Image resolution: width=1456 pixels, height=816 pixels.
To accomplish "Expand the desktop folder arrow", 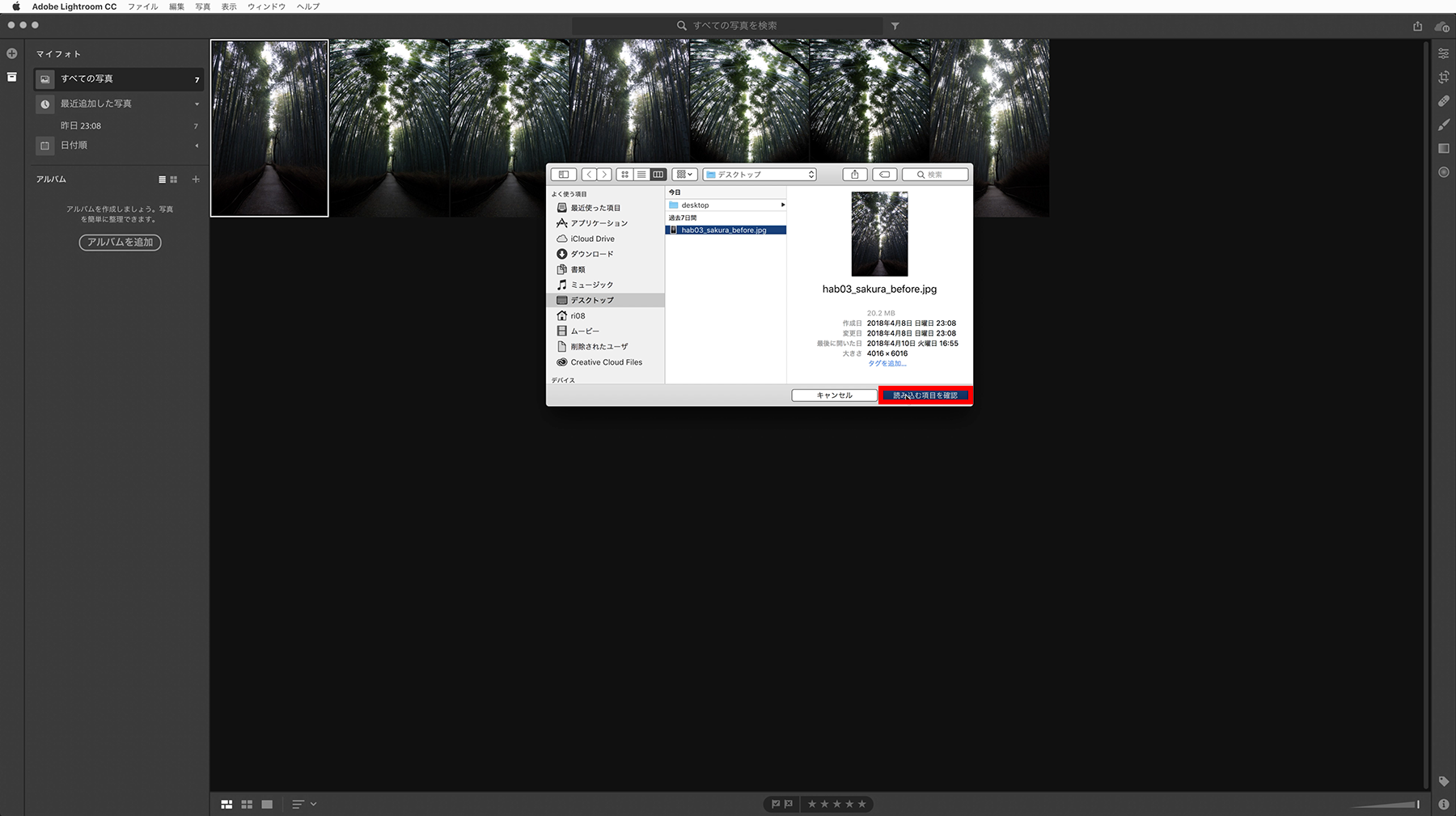I will coord(782,205).
